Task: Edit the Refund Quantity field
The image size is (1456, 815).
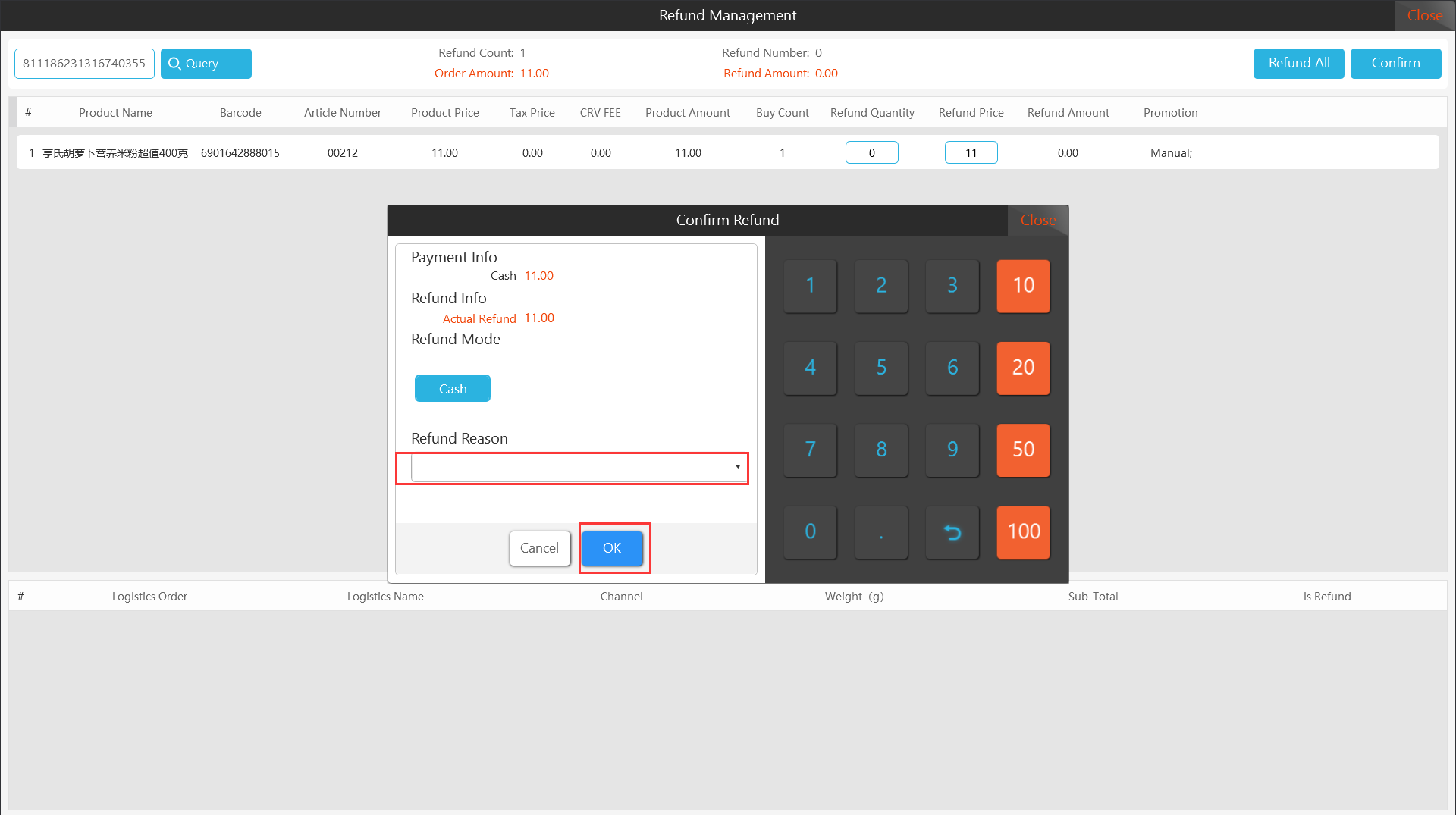Action: [871, 153]
